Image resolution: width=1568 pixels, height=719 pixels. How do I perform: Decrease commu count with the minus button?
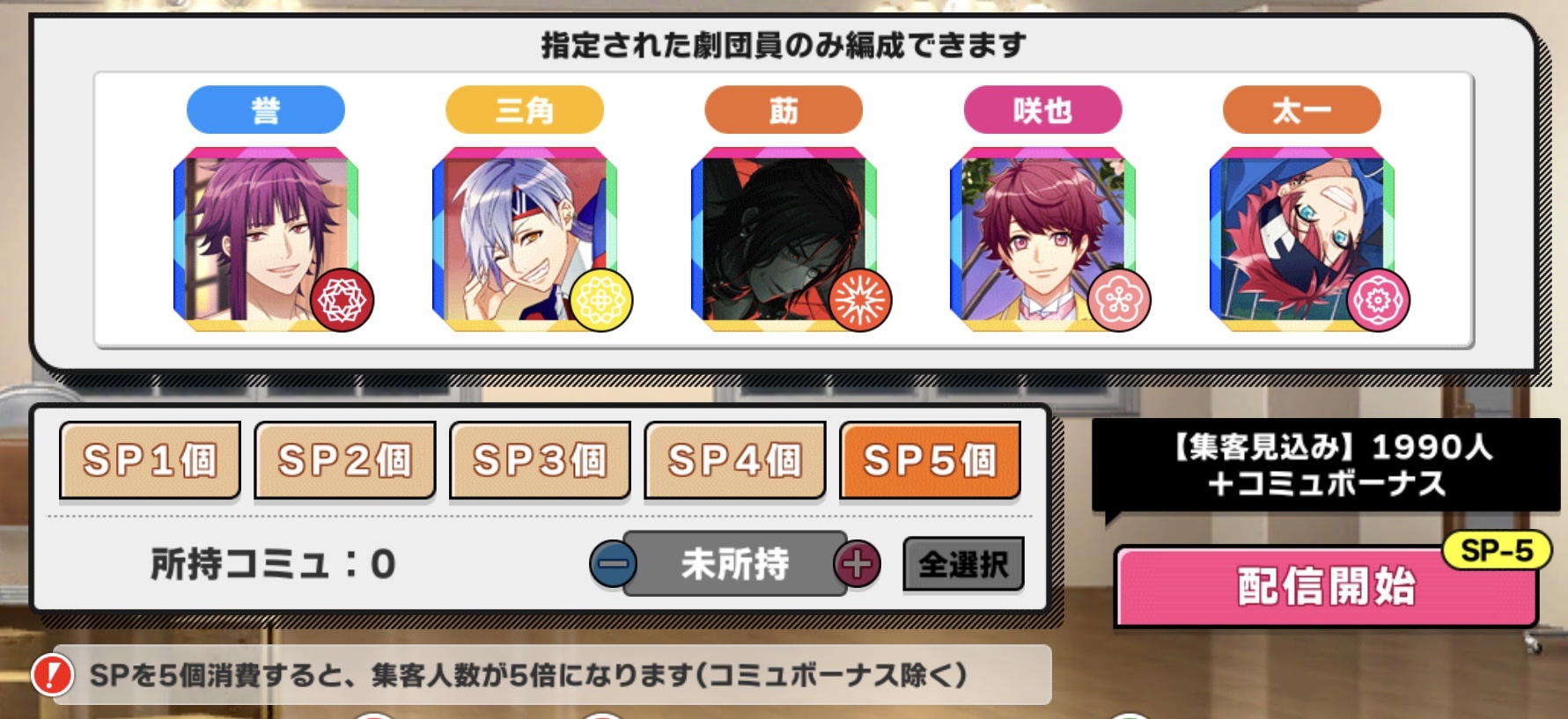coord(614,563)
